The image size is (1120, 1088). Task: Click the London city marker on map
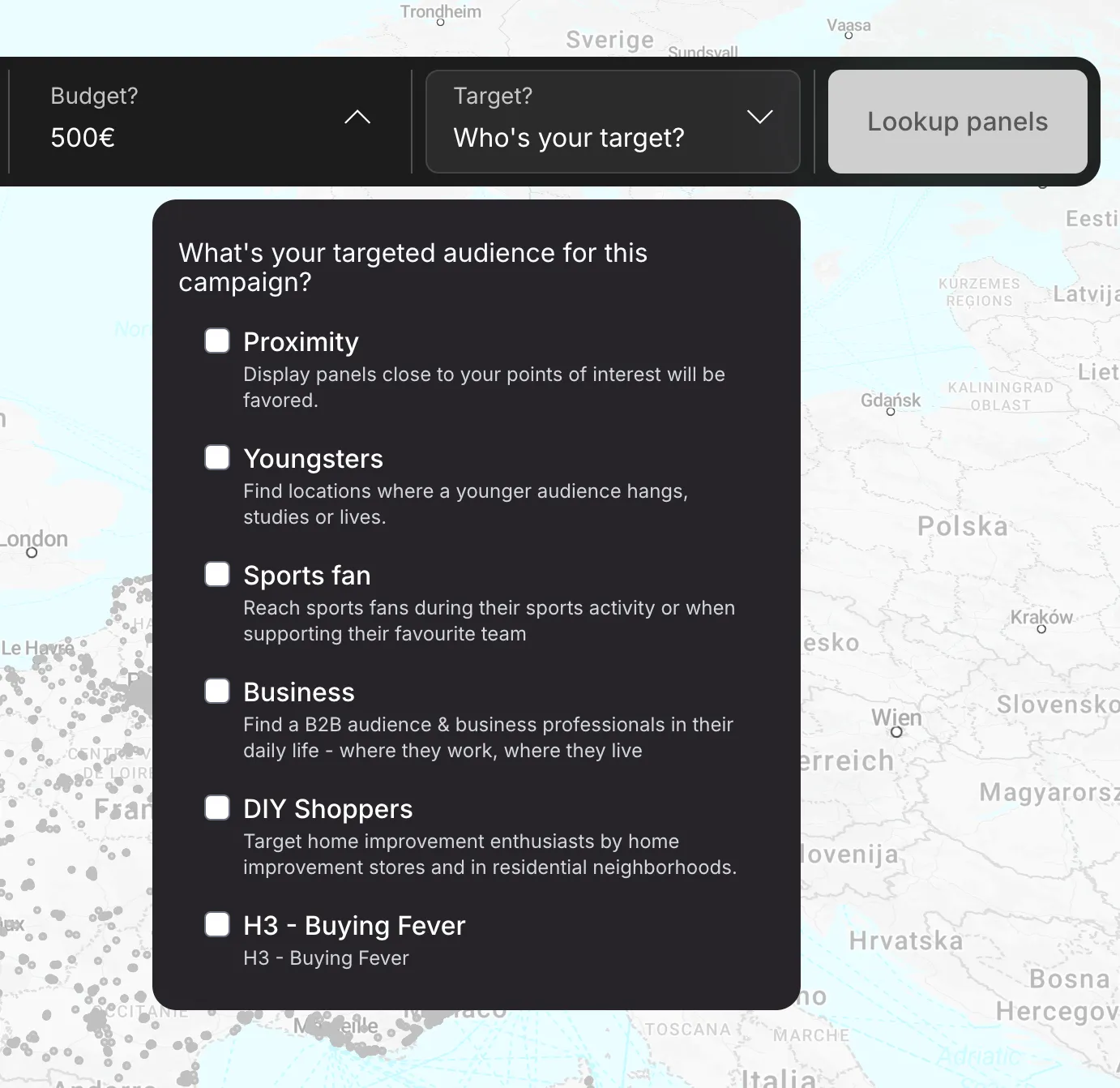(32, 553)
